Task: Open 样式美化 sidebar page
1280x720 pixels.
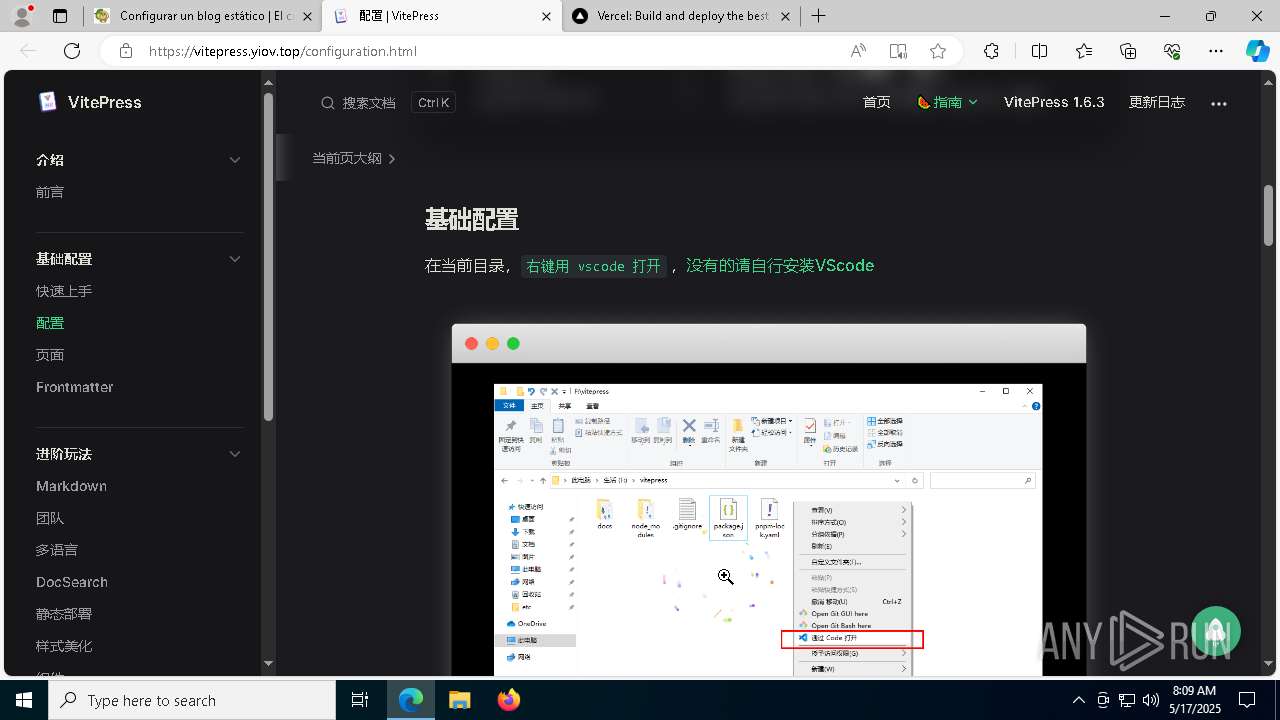Action: tap(64, 646)
